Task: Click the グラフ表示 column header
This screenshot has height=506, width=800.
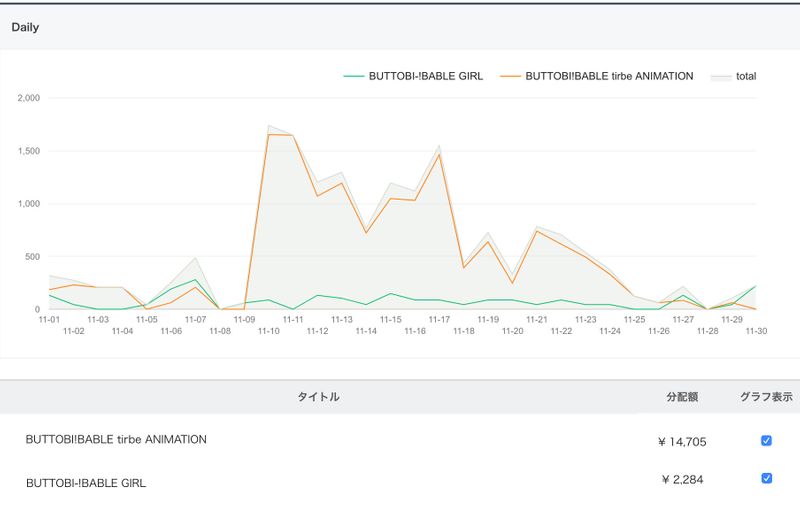Action: click(x=766, y=397)
